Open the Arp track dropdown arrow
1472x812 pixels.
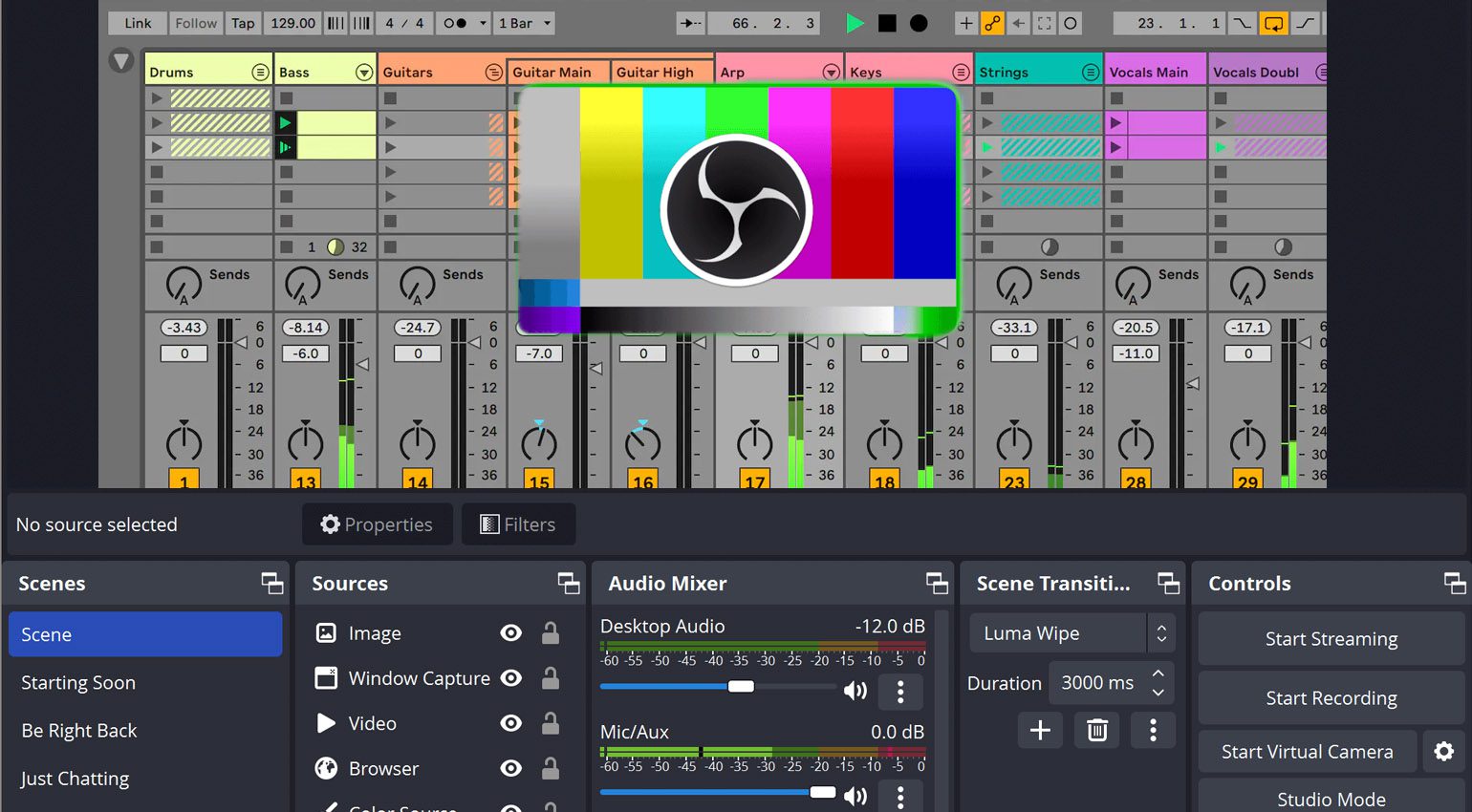pyautogui.click(x=832, y=72)
